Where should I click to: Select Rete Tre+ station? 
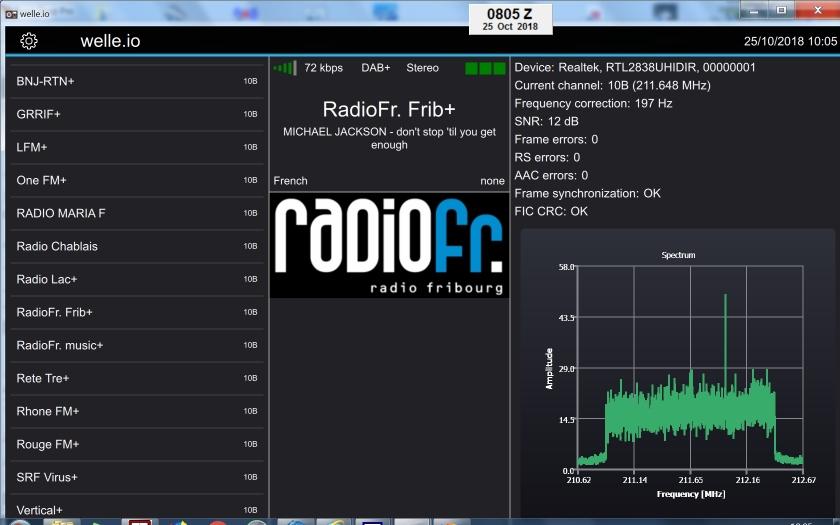137,378
